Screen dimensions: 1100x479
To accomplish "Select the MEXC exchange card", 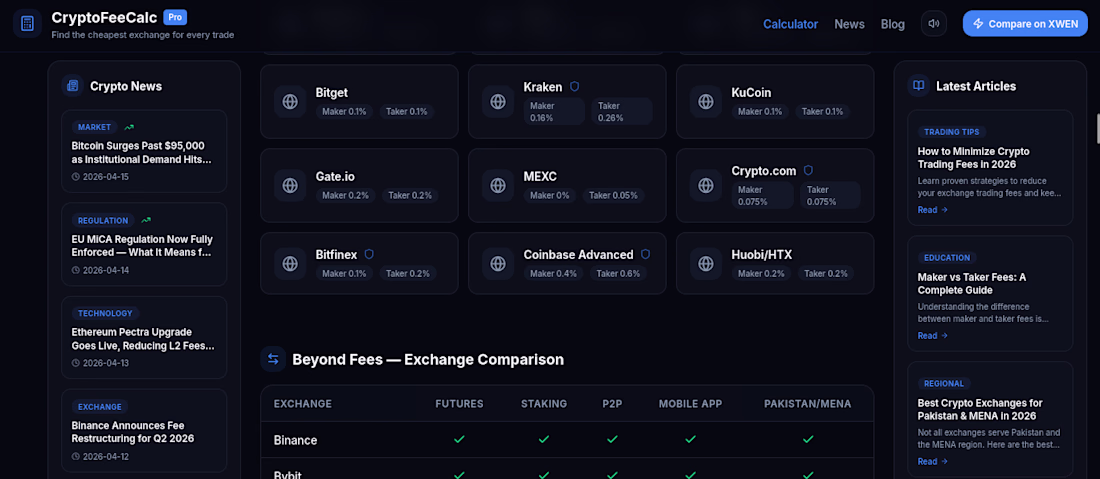I will coord(567,185).
